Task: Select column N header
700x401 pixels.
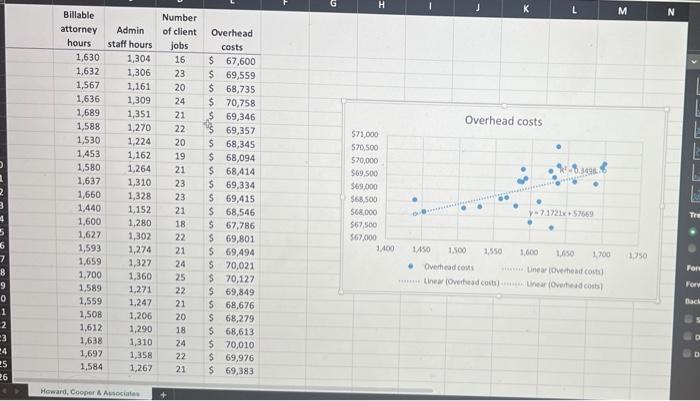Action: click(x=671, y=13)
